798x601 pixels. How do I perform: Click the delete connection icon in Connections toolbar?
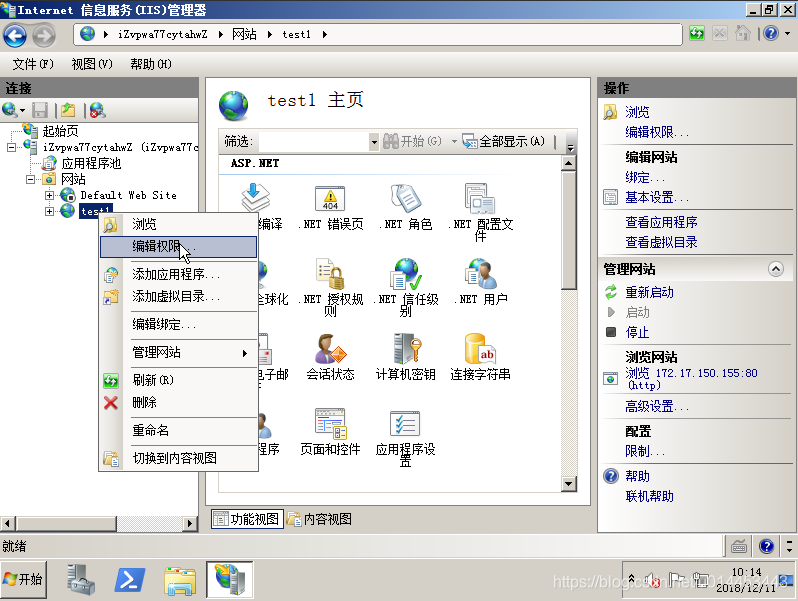pos(97,110)
